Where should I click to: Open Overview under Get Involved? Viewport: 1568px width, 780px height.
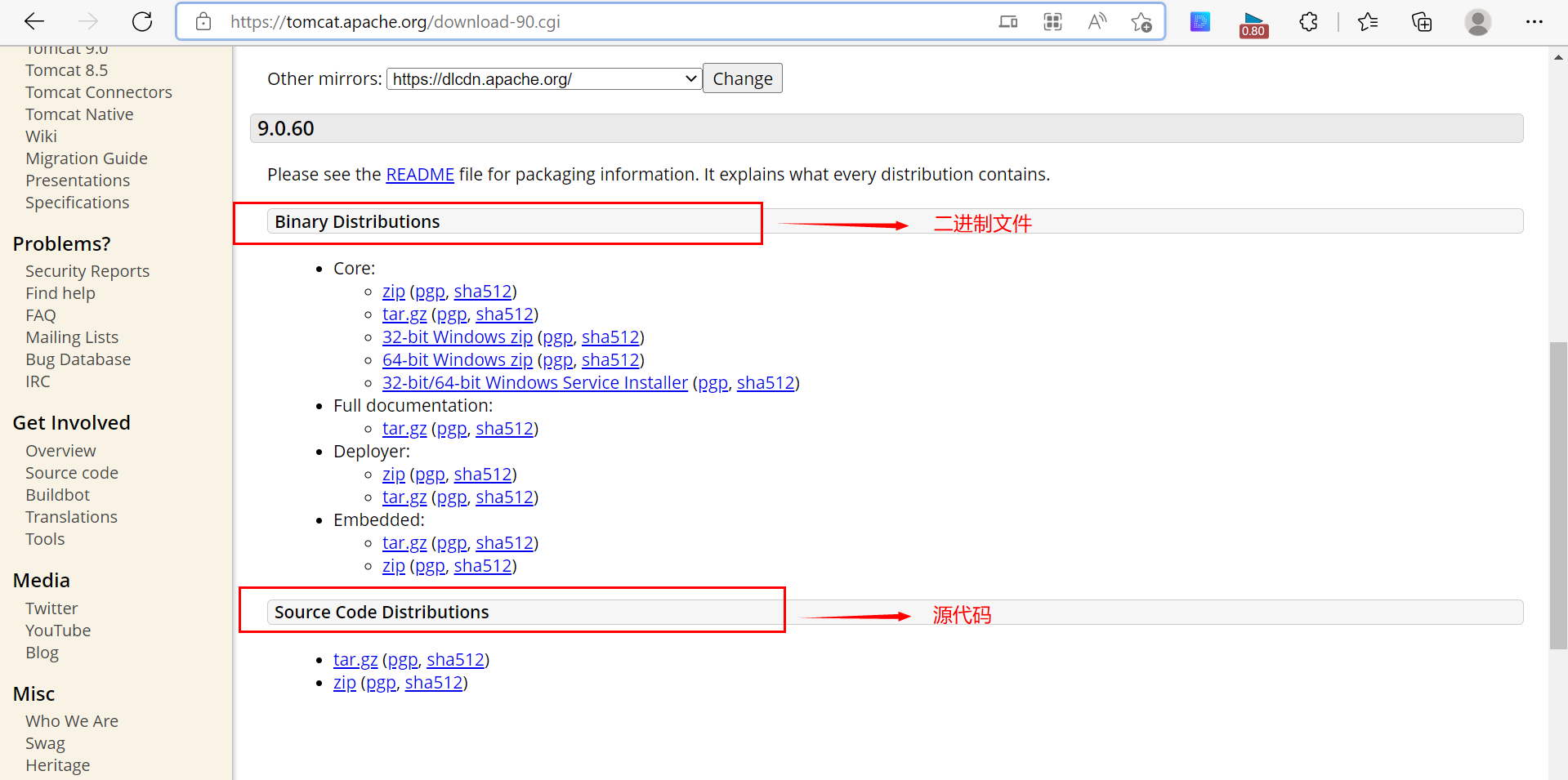(x=60, y=451)
